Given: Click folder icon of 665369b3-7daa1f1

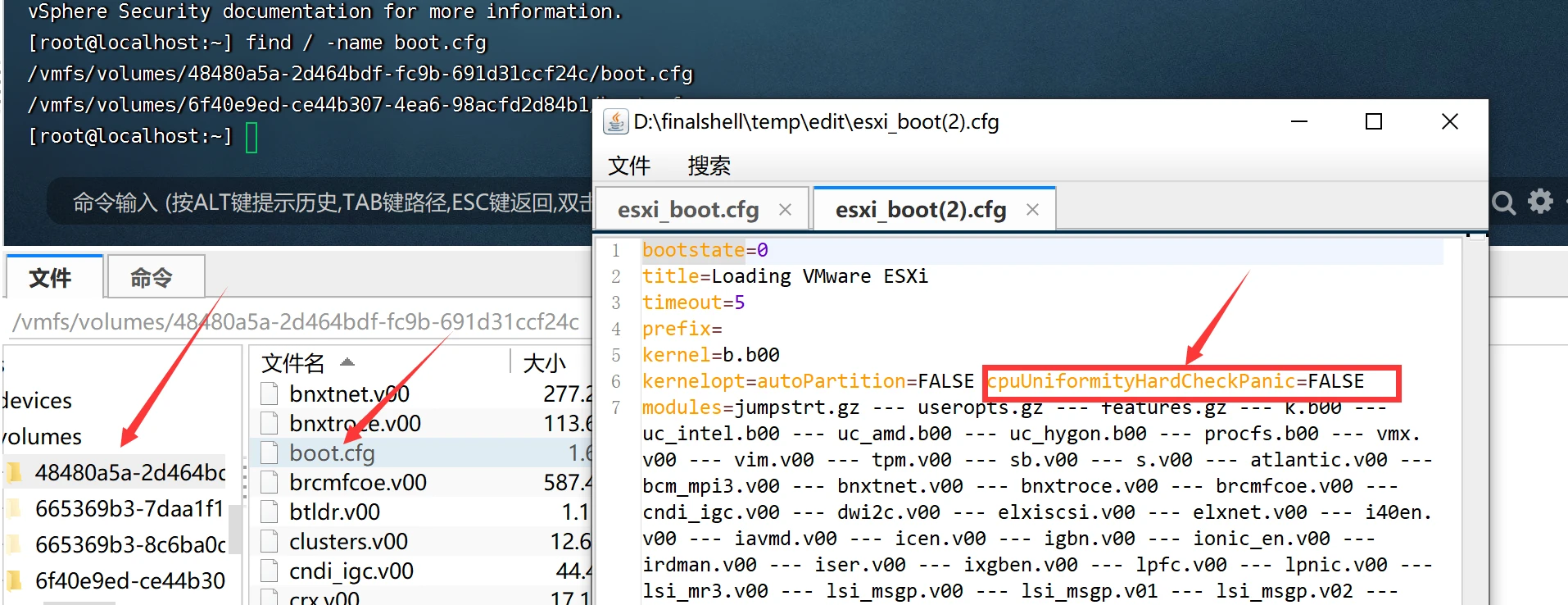Looking at the screenshot, I should [15, 508].
